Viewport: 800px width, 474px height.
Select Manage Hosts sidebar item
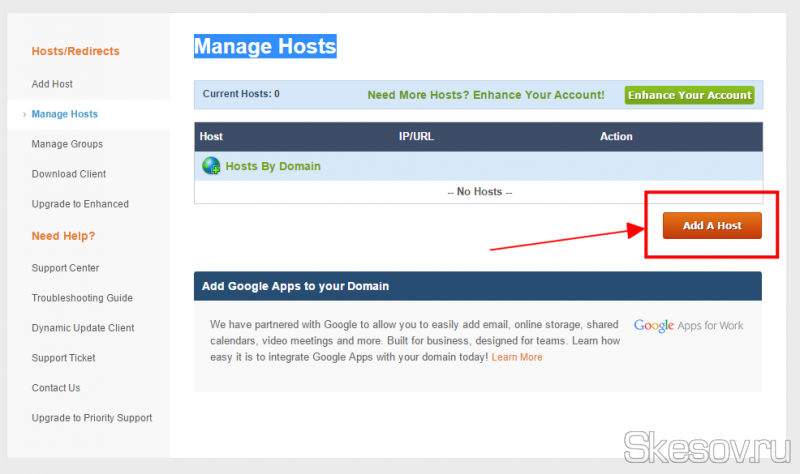pyautogui.click(x=64, y=114)
